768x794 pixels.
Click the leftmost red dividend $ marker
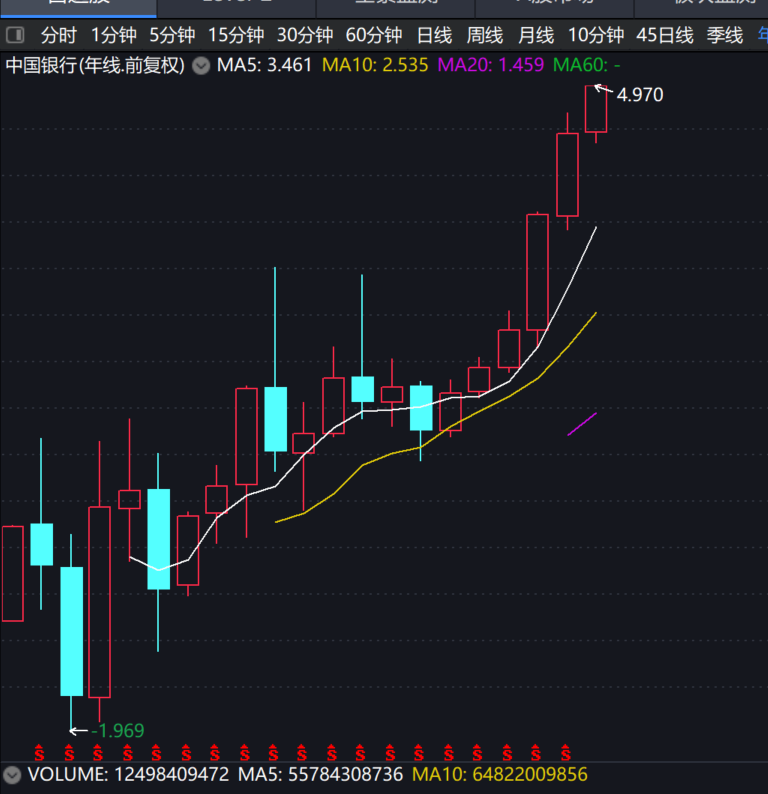pos(40,751)
